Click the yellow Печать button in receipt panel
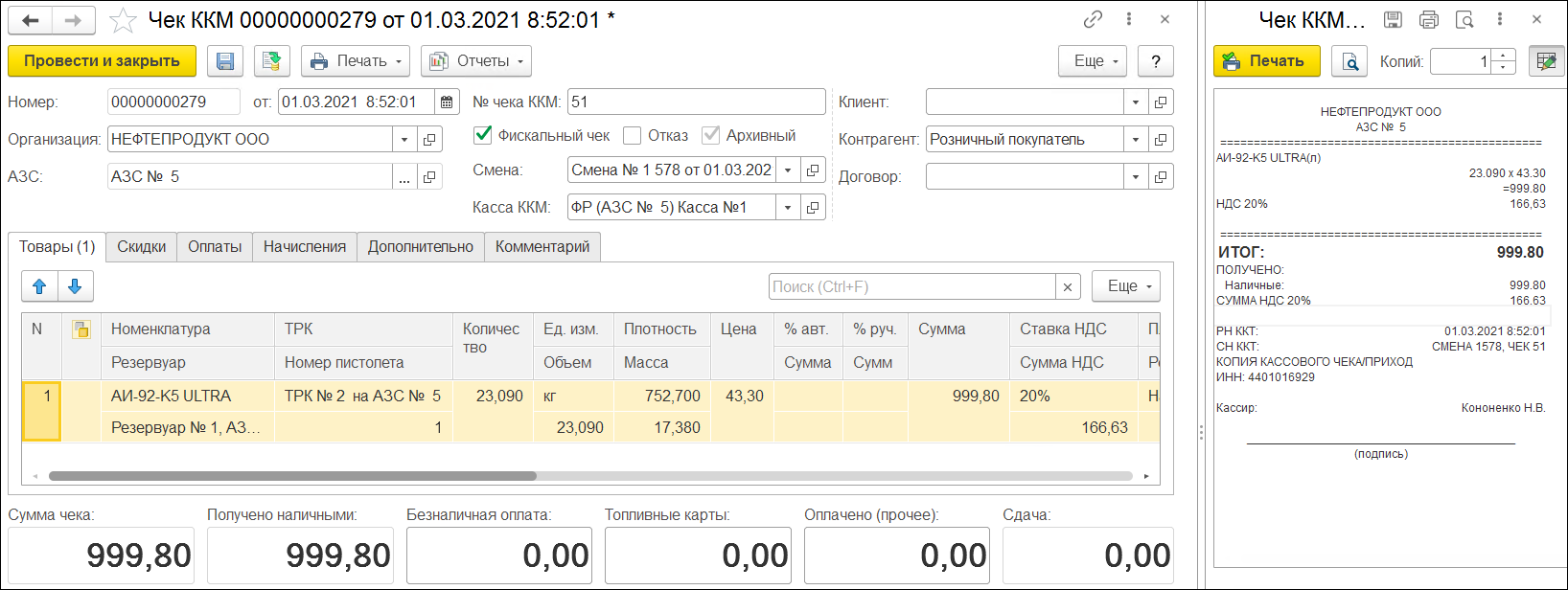The height and width of the screenshot is (590, 1568). [x=1266, y=61]
